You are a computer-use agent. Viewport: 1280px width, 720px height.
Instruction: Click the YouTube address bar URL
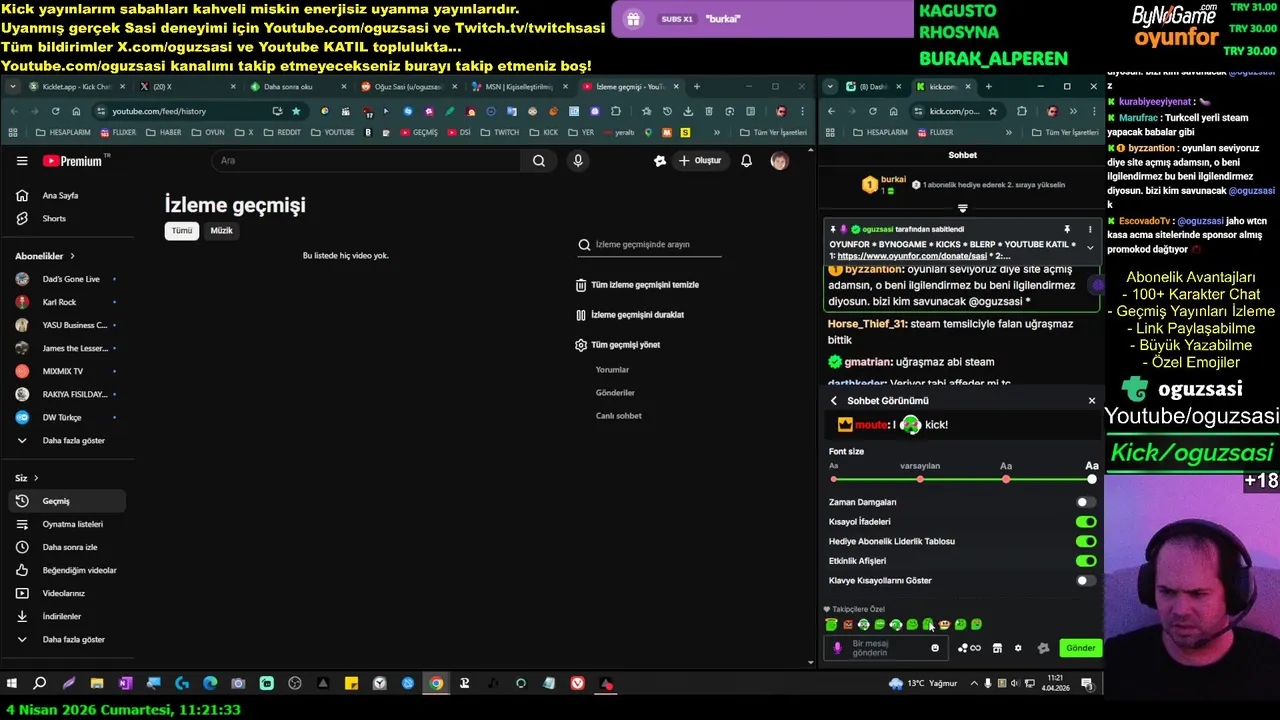click(x=159, y=111)
